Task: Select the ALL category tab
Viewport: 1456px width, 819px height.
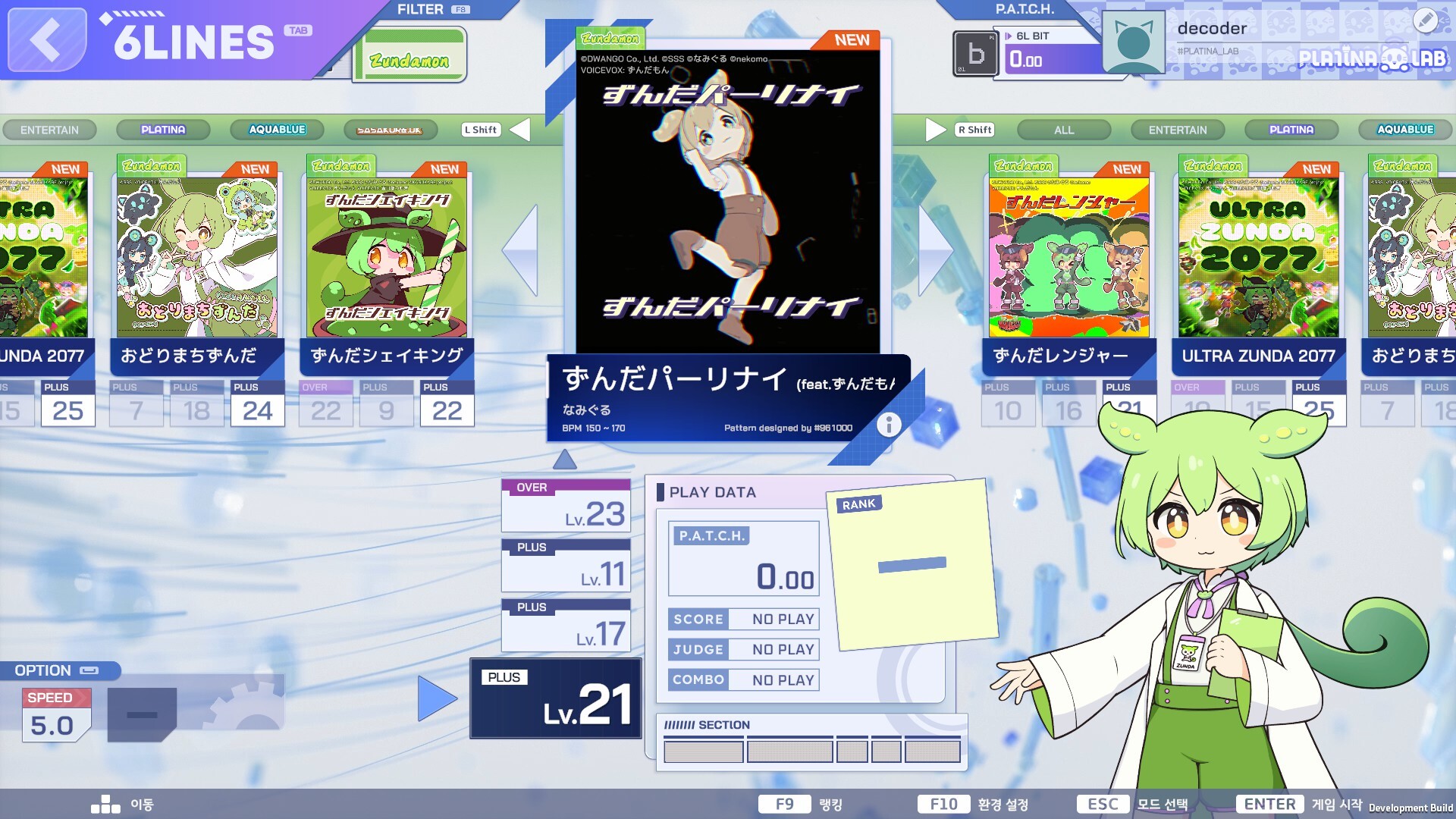Action: [x=1063, y=130]
